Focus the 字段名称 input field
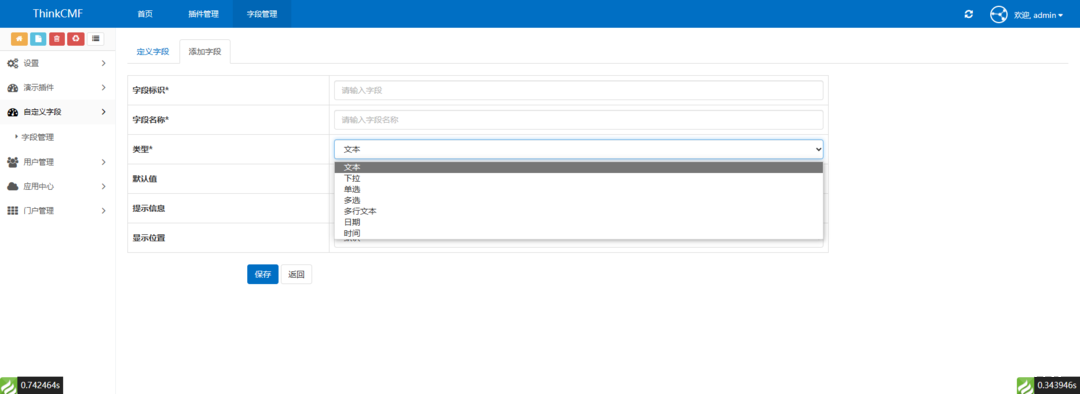The height and width of the screenshot is (394, 1080). point(579,120)
